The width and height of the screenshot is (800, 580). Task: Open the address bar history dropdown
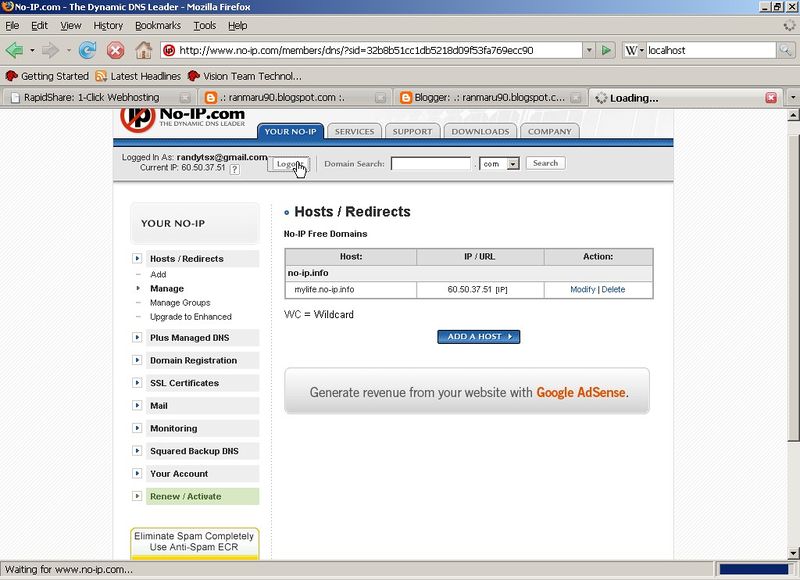pyautogui.click(x=589, y=50)
